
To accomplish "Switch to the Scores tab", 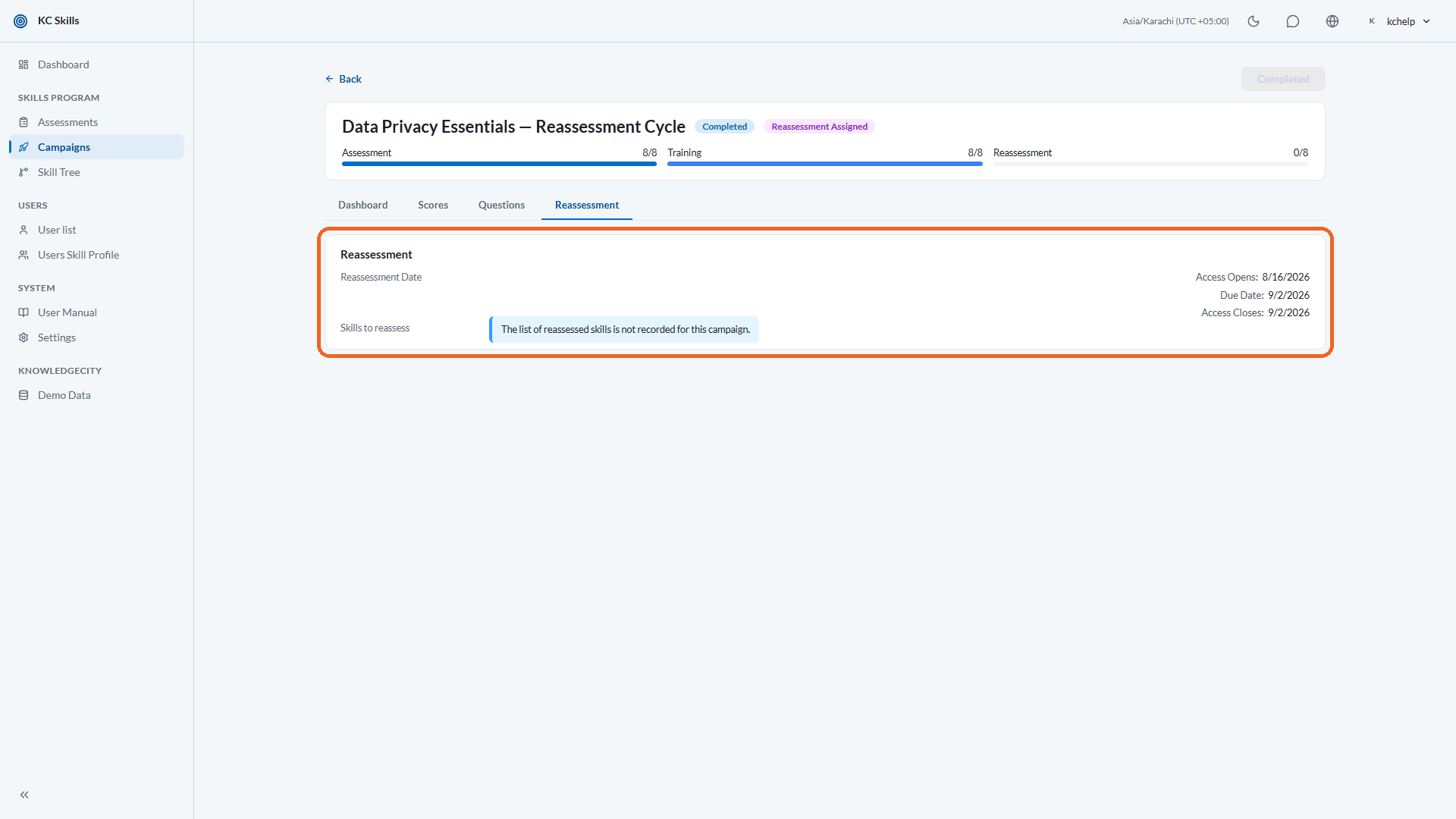I will click(433, 205).
